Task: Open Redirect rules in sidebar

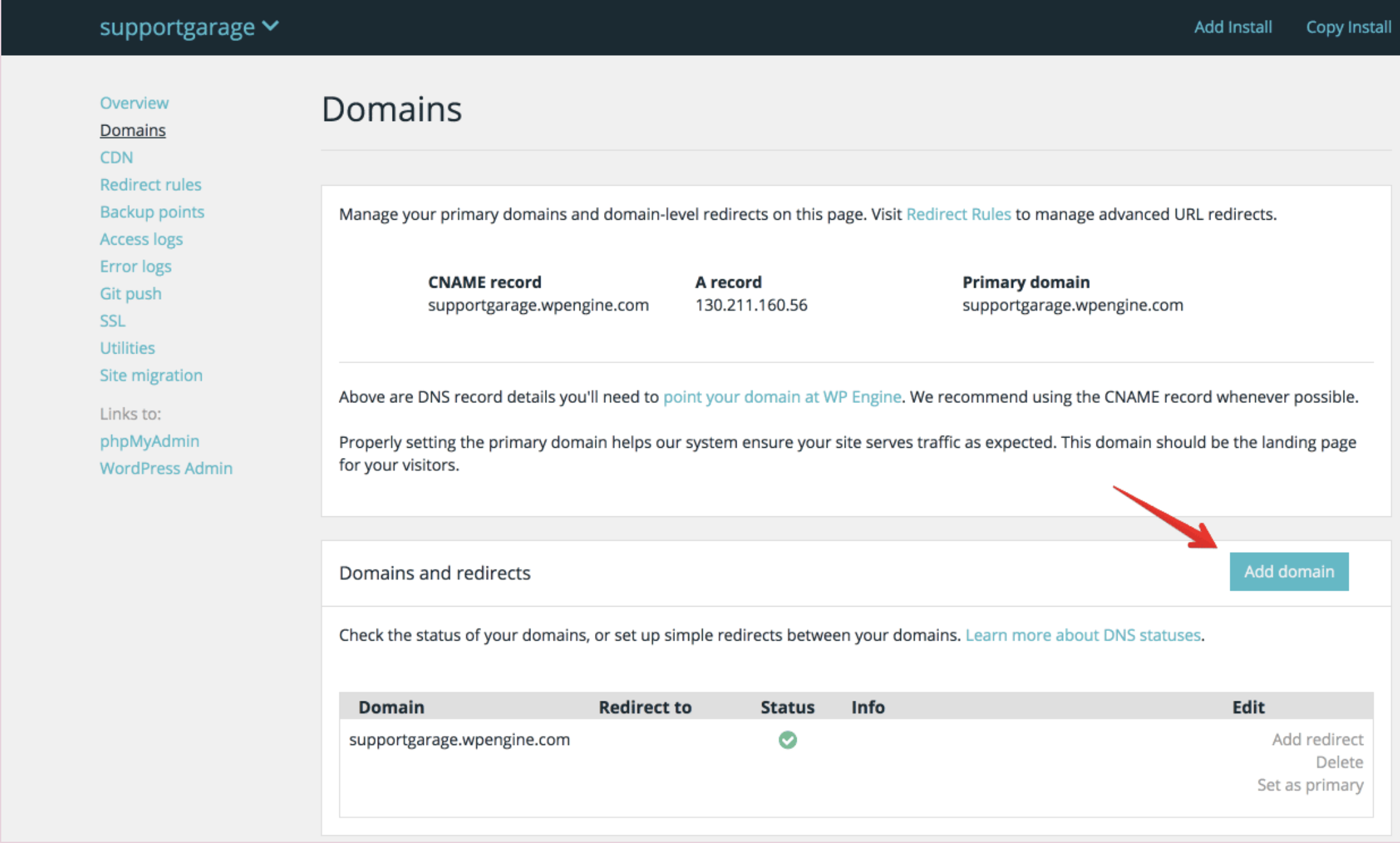Action: point(151,184)
